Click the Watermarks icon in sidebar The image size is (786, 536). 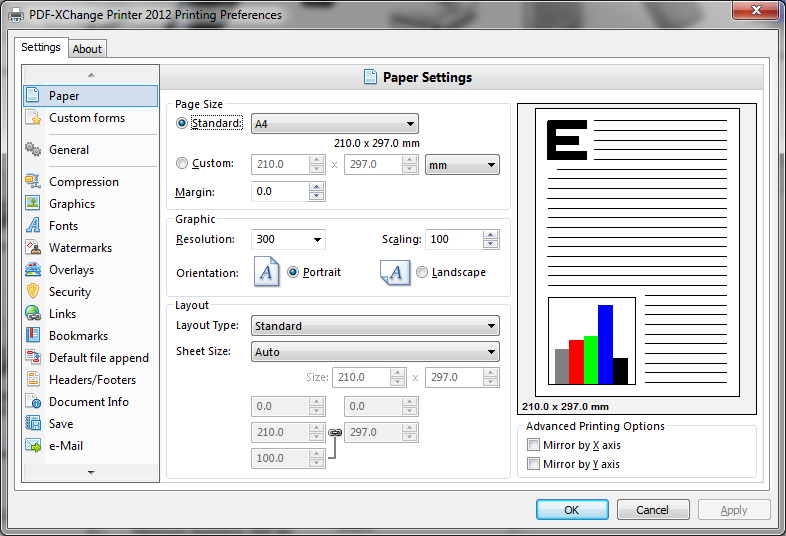[33, 248]
